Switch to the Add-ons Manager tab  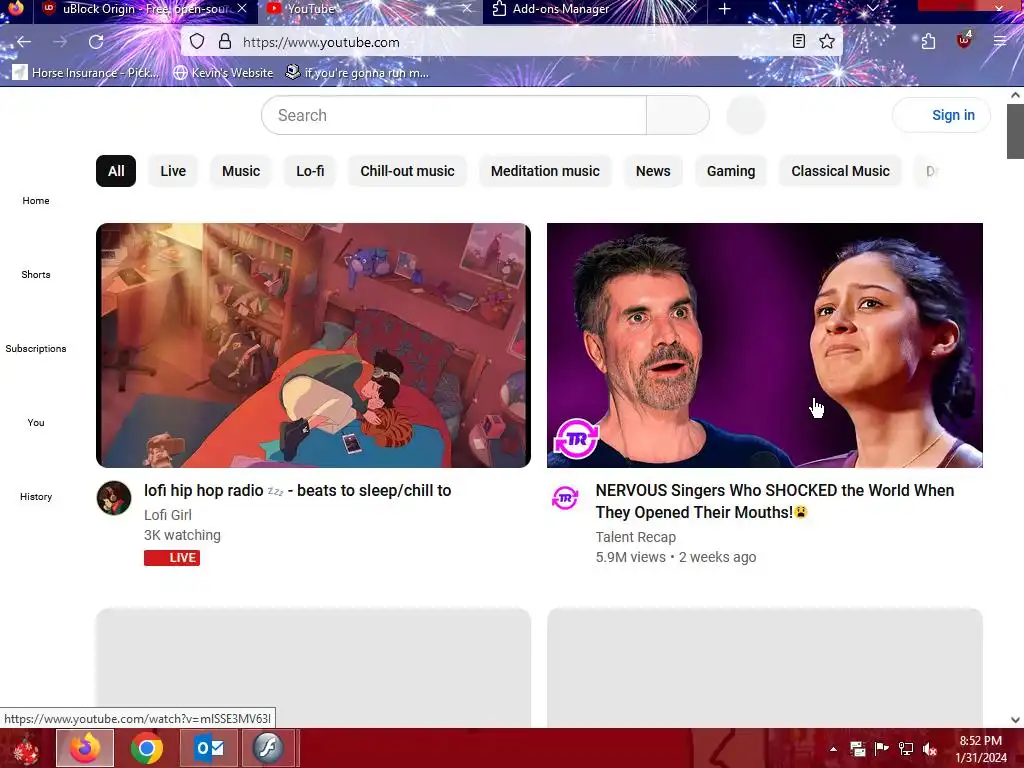tap(594, 9)
